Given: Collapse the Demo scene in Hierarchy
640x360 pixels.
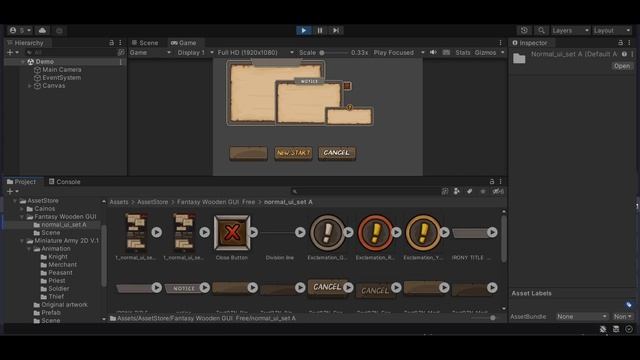Looking at the screenshot, I should [23, 62].
